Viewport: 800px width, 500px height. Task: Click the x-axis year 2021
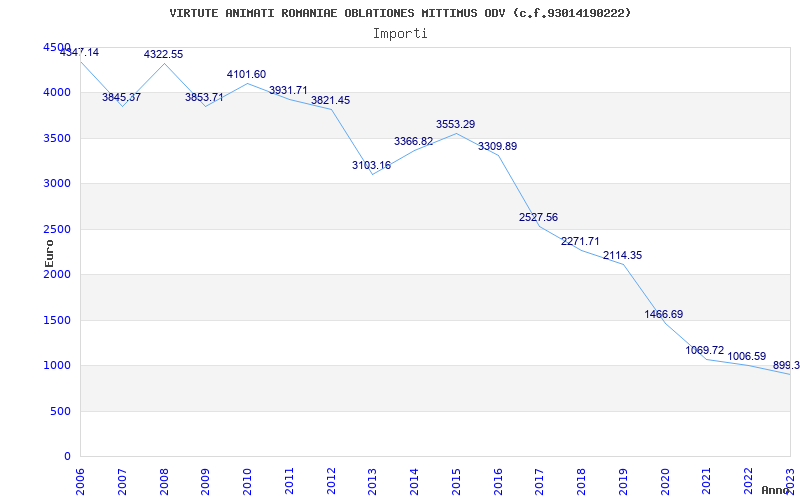[707, 482]
